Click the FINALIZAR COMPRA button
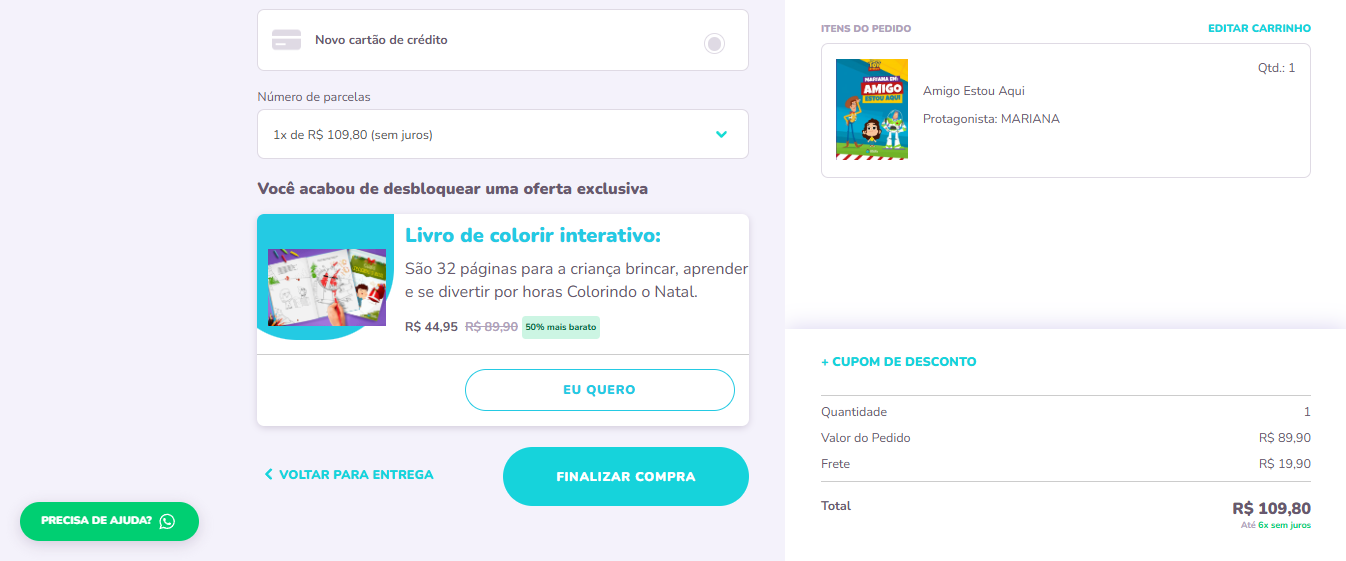This screenshot has height=561, width=1346. click(x=626, y=477)
